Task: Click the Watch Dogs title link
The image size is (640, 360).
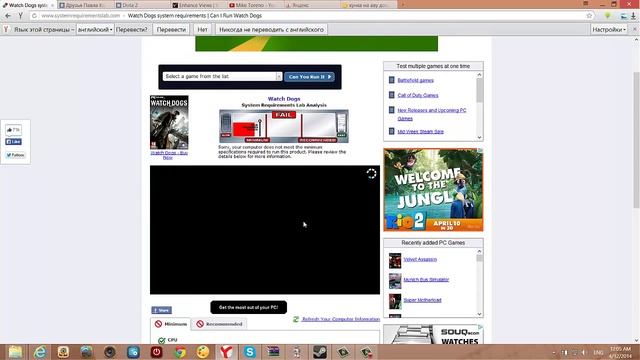Action: (x=284, y=99)
